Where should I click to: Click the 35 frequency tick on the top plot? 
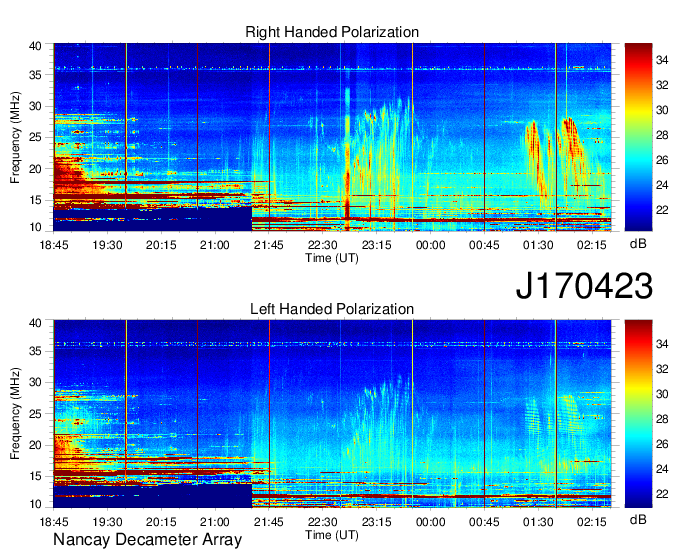coord(36,75)
